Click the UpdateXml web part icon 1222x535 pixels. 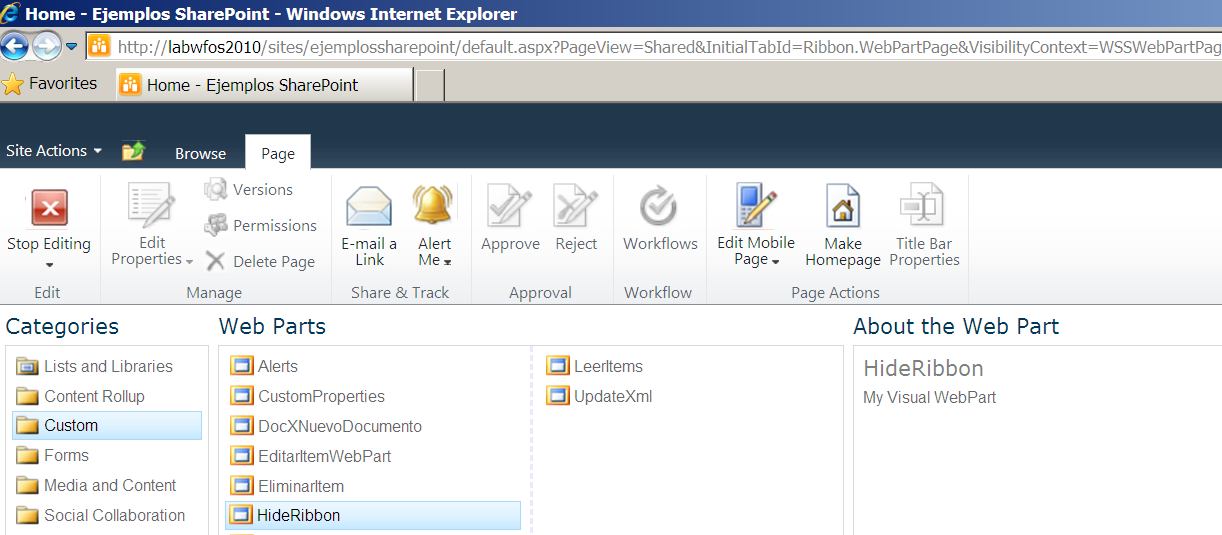click(x=558, y=396)
